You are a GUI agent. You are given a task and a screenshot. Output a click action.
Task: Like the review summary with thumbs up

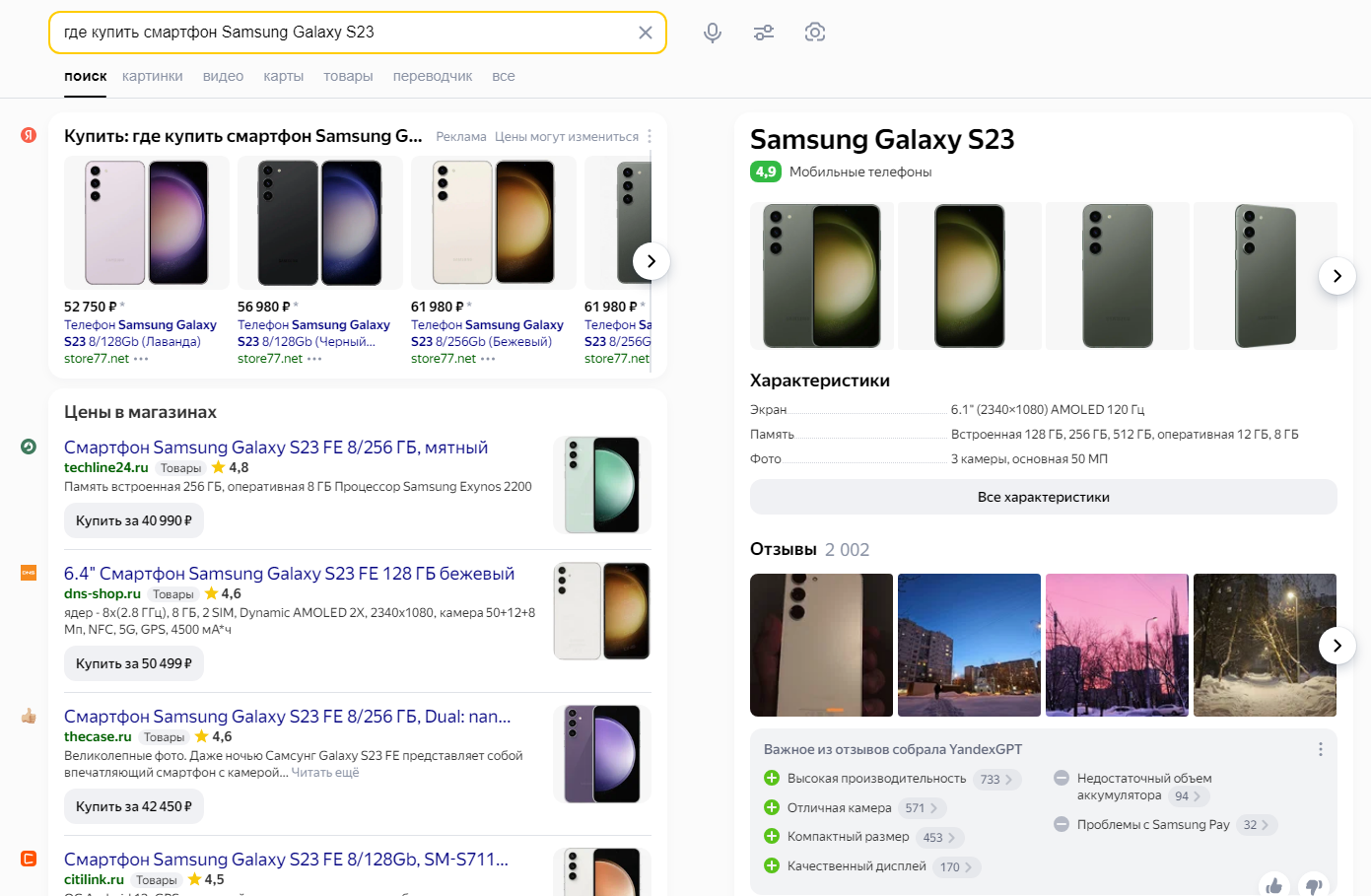point(1274,885)
